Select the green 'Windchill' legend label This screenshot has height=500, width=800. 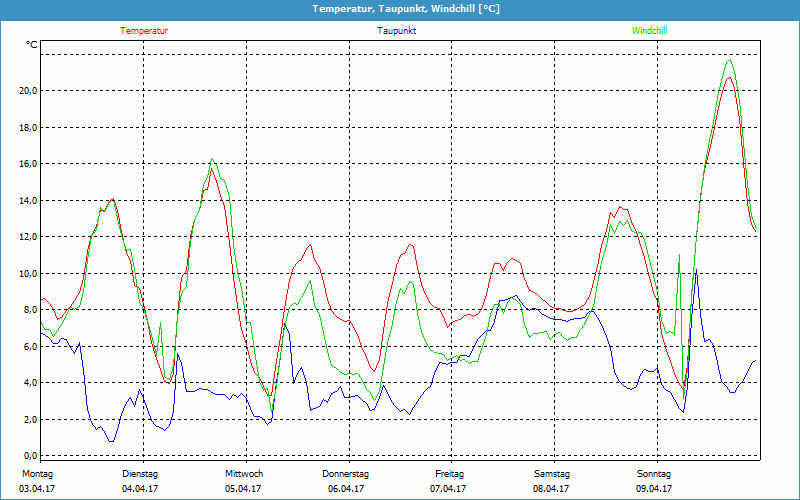click(x=649, y=31)
